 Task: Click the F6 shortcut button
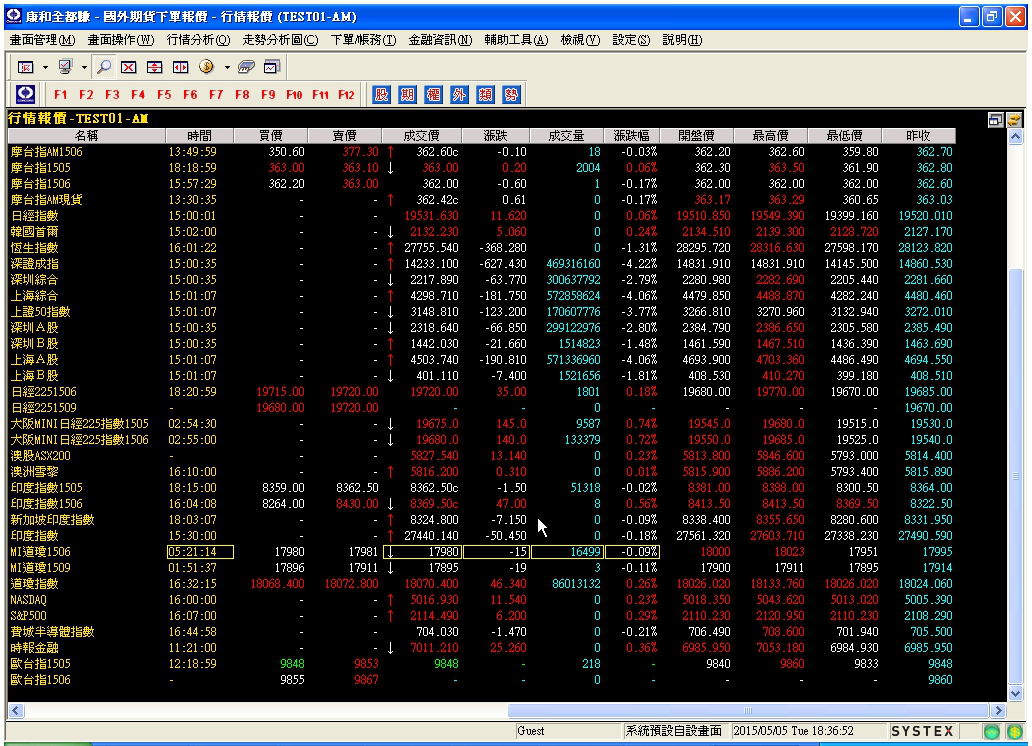click(x=190, y=95)
